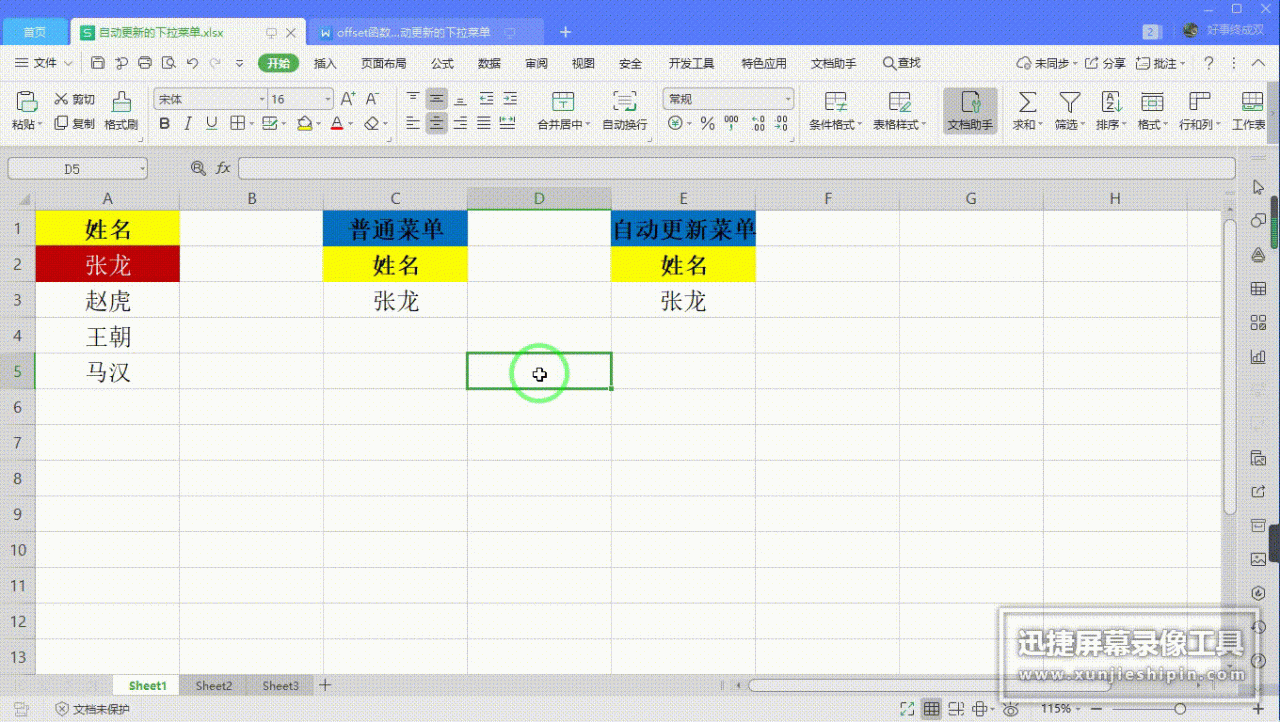Open Print Preview from quick access bar
1280x722 pixels.
pos(168,63)
